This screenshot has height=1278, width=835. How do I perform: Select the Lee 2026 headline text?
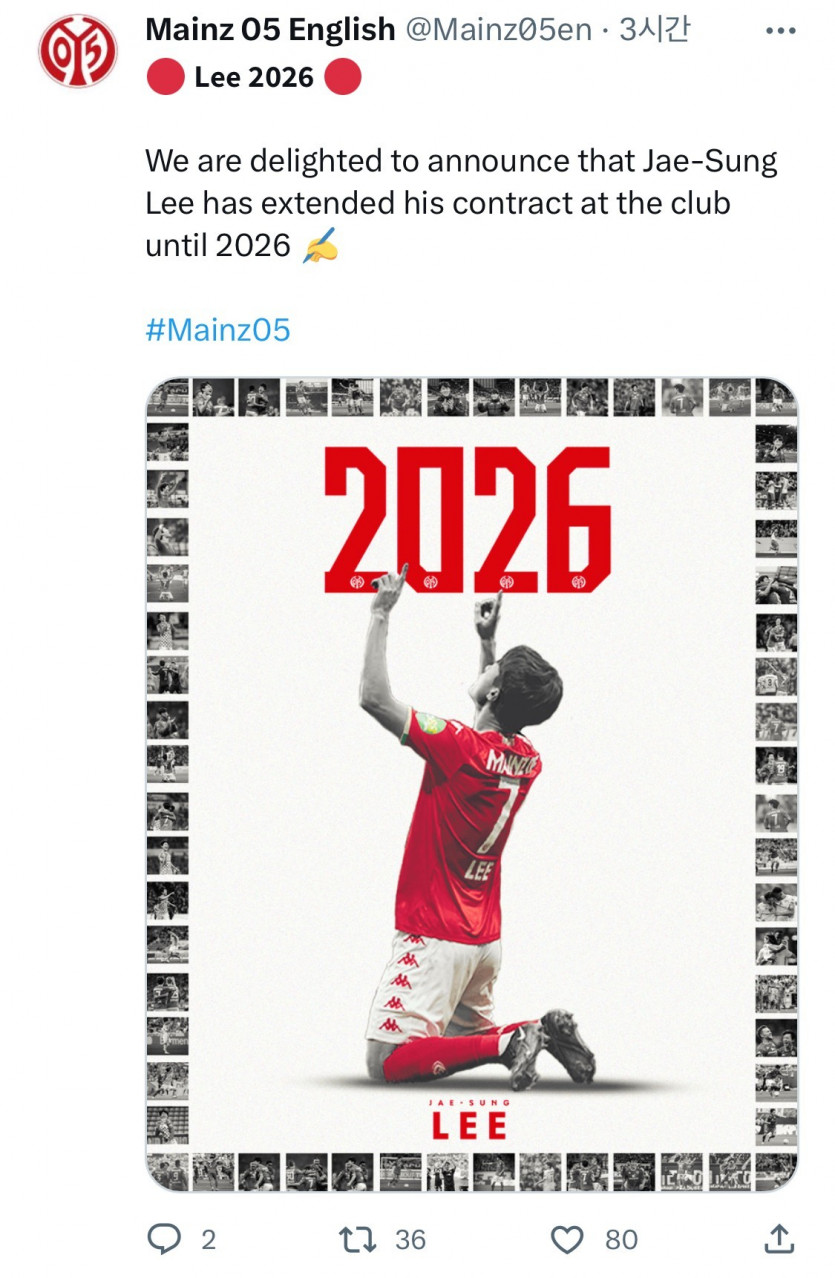tap(254, 77)
